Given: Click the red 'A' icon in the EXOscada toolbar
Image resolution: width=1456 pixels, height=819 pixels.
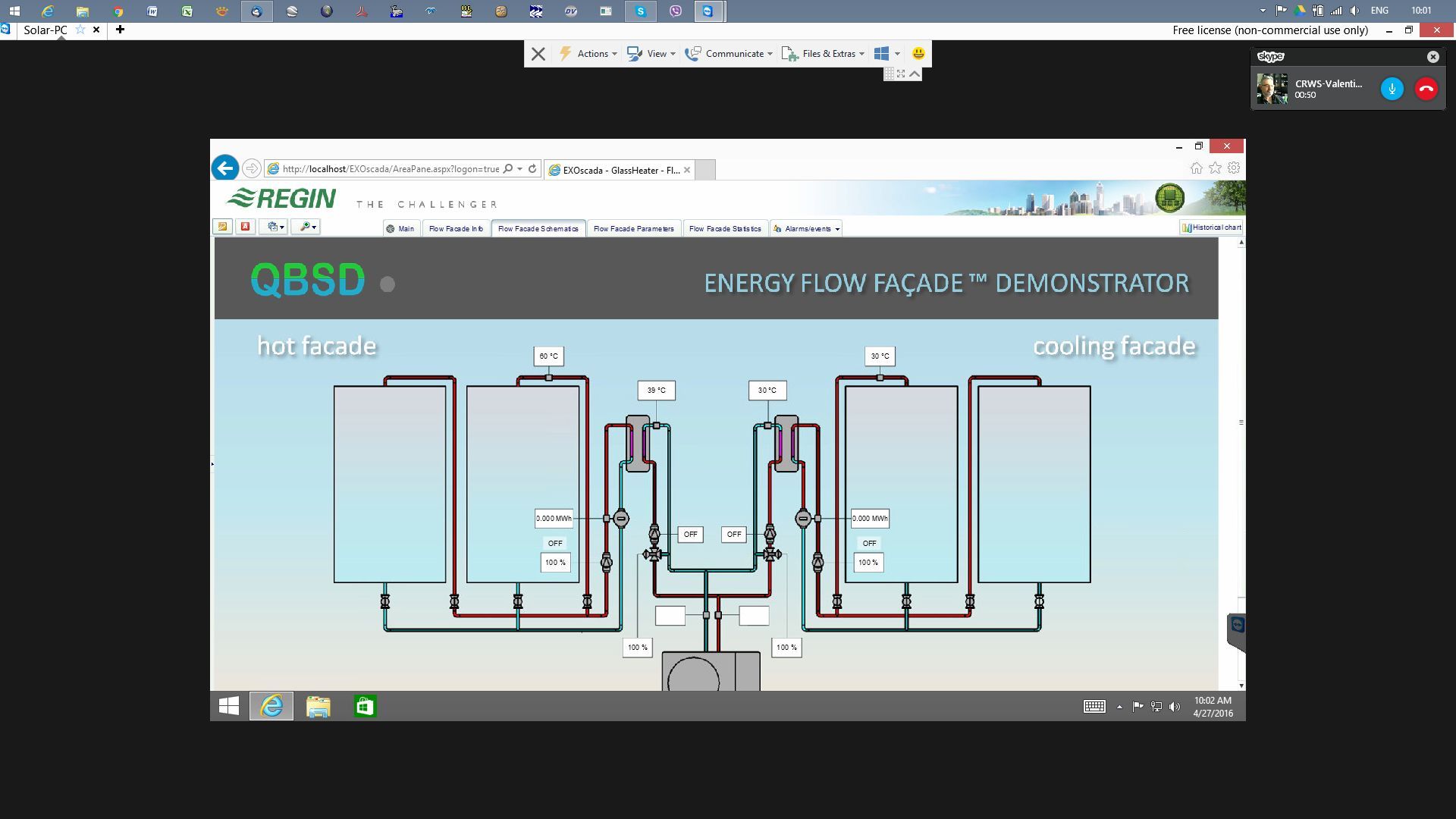Looking at the screenshot, I should (x=245, y=227).
